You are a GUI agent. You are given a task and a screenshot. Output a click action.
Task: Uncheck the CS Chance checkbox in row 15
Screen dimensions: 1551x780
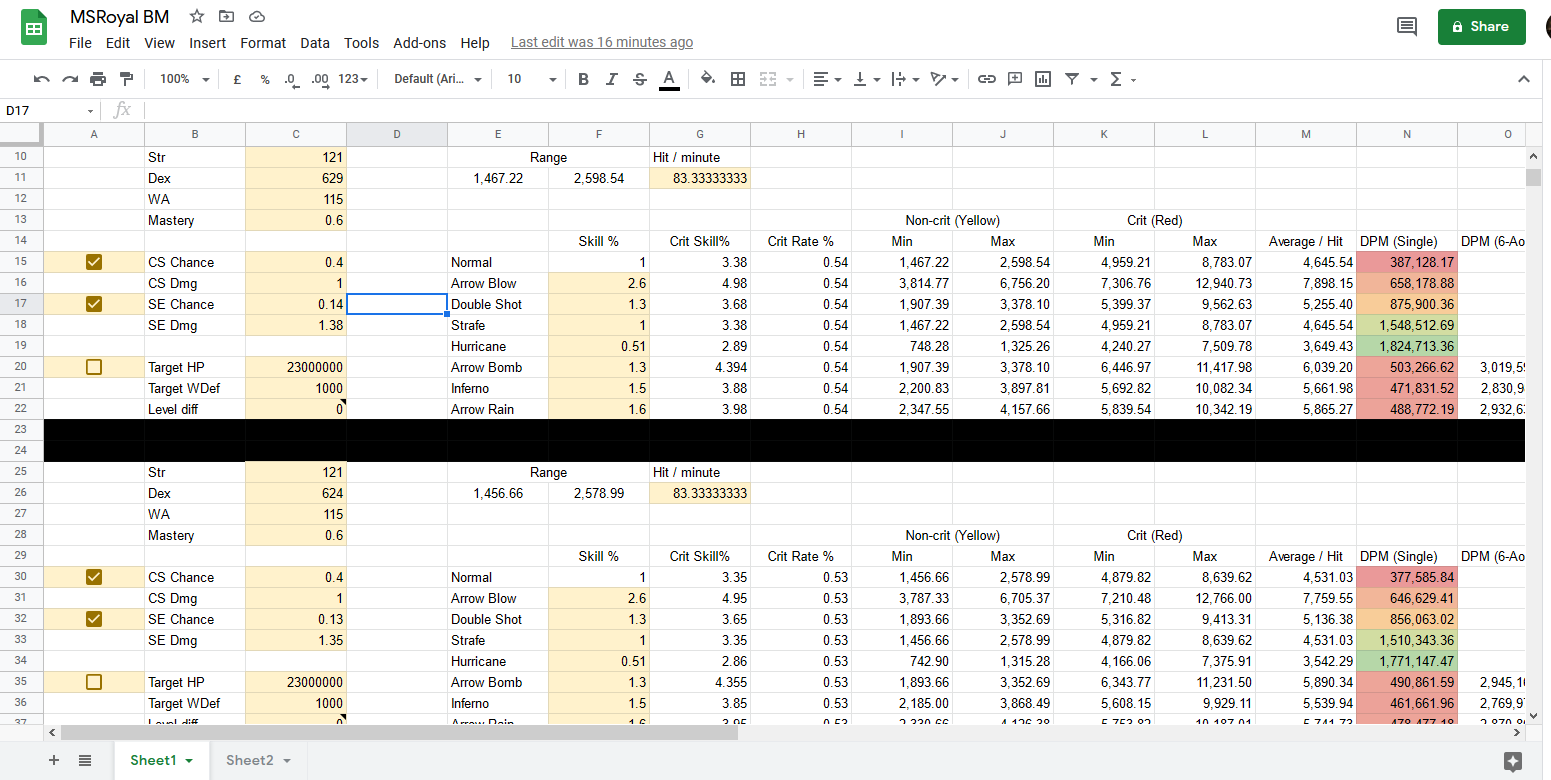point(94,262)
